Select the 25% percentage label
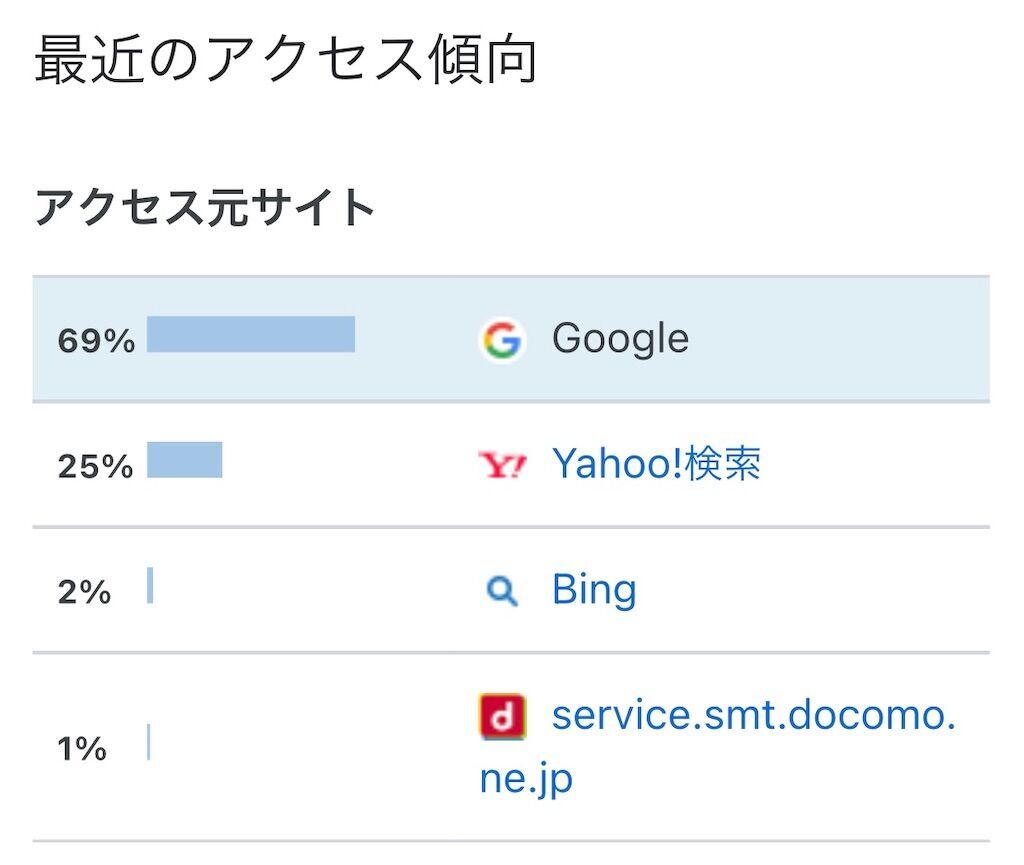This screenshot has height=865, width=1024. coord(95,466)
